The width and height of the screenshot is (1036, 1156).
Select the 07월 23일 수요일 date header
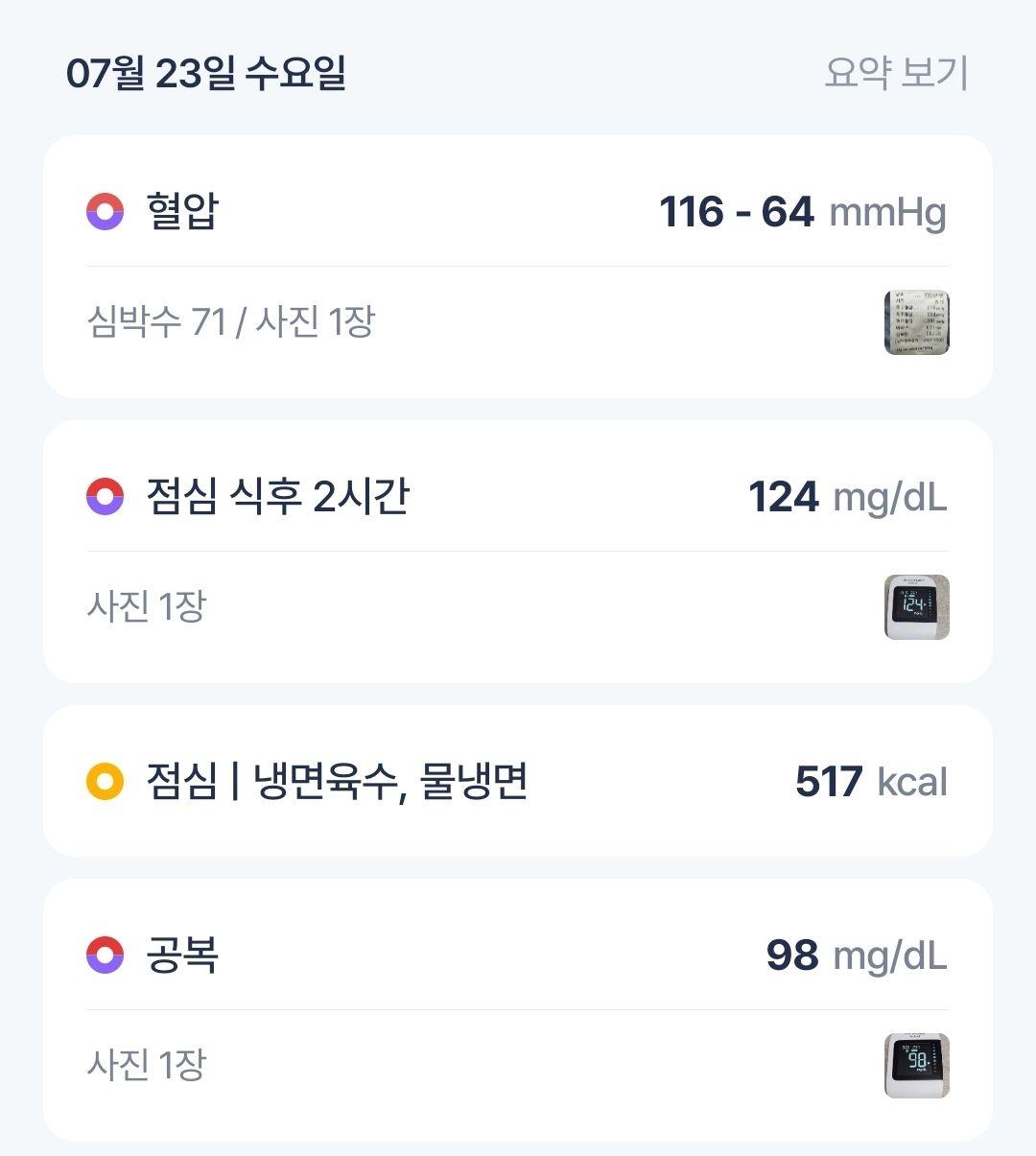point(206,74)
